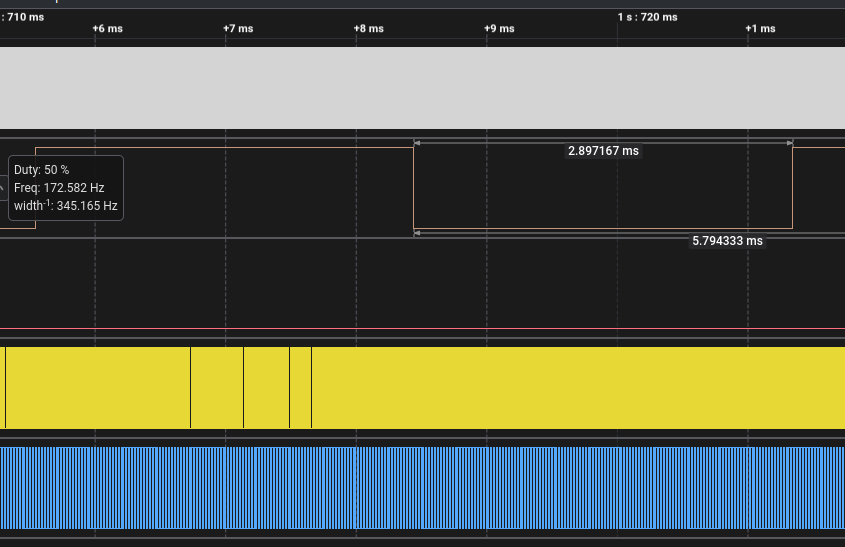Select the 5.794333 ms period measurement label
Screen dimensions: 845x547
click(727, 241)
